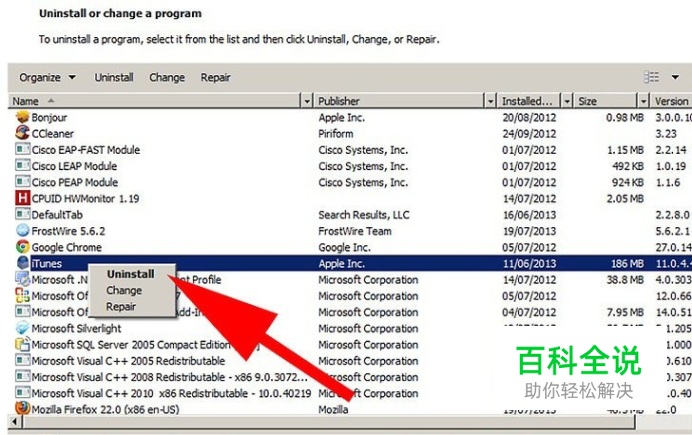Click the Search Results, LLC publisher cell
This screenshot has width=692, height=435.
tap(364, 215)
